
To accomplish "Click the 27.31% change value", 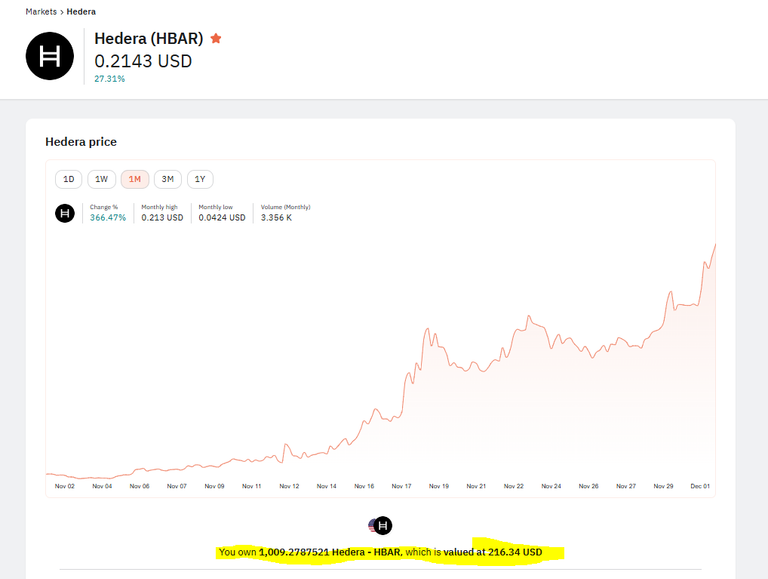I will pos(110,79).
